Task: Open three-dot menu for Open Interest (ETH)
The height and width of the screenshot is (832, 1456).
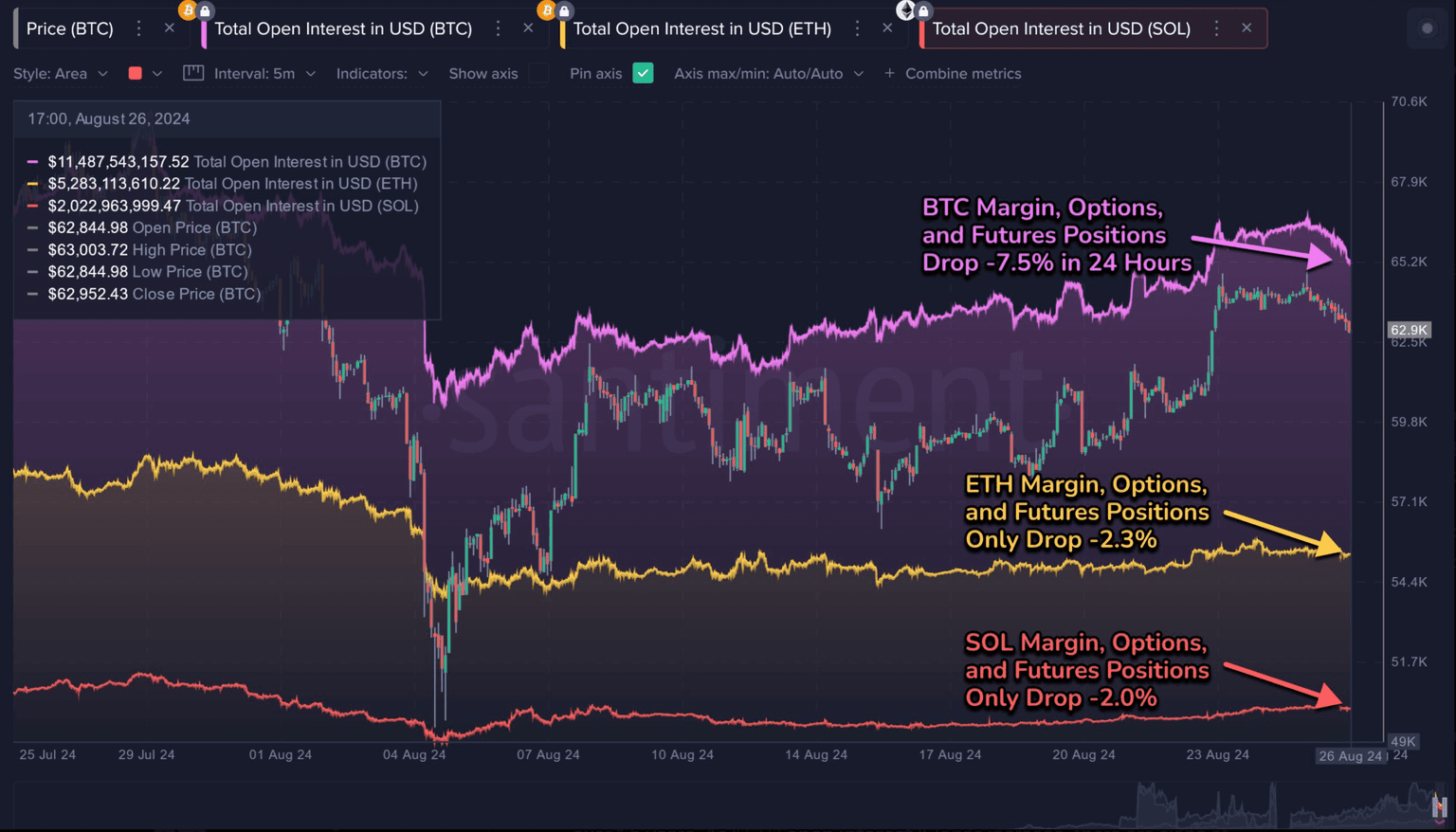Action: tap(857, 28)
